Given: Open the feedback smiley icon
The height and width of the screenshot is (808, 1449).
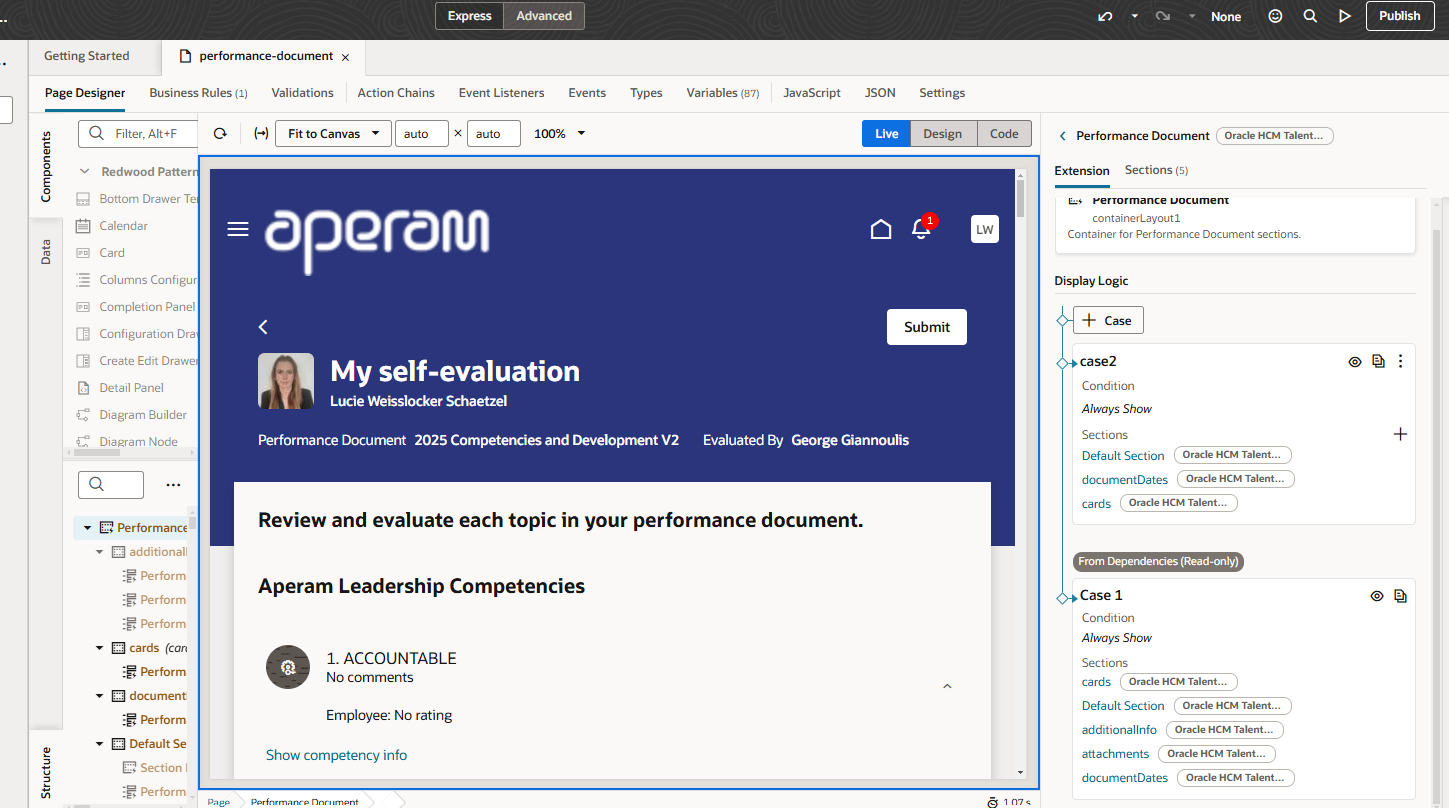Looking at the screenshot, I should 1275,16.
